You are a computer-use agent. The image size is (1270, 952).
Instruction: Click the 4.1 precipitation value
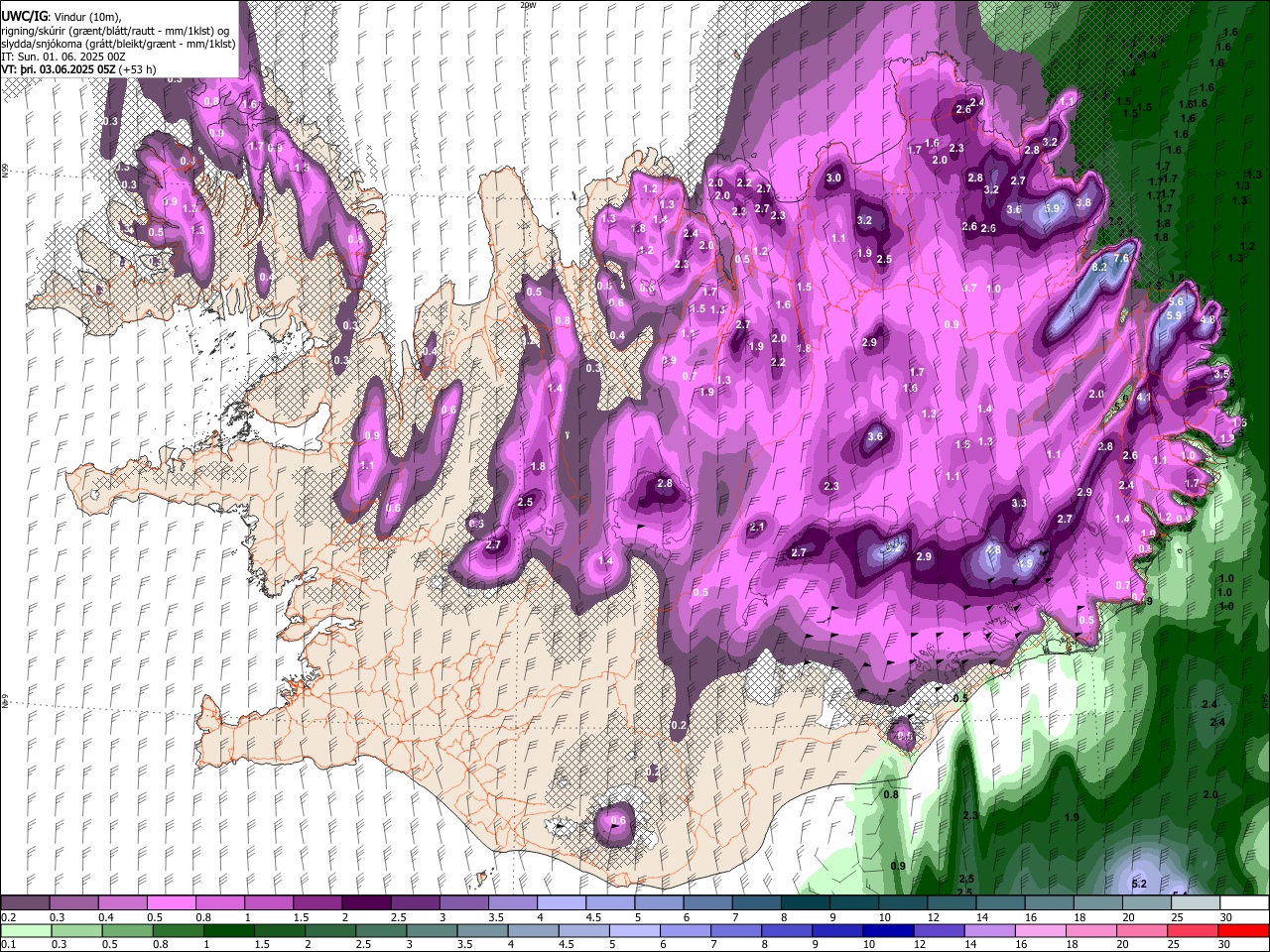tap(1143, 398)
